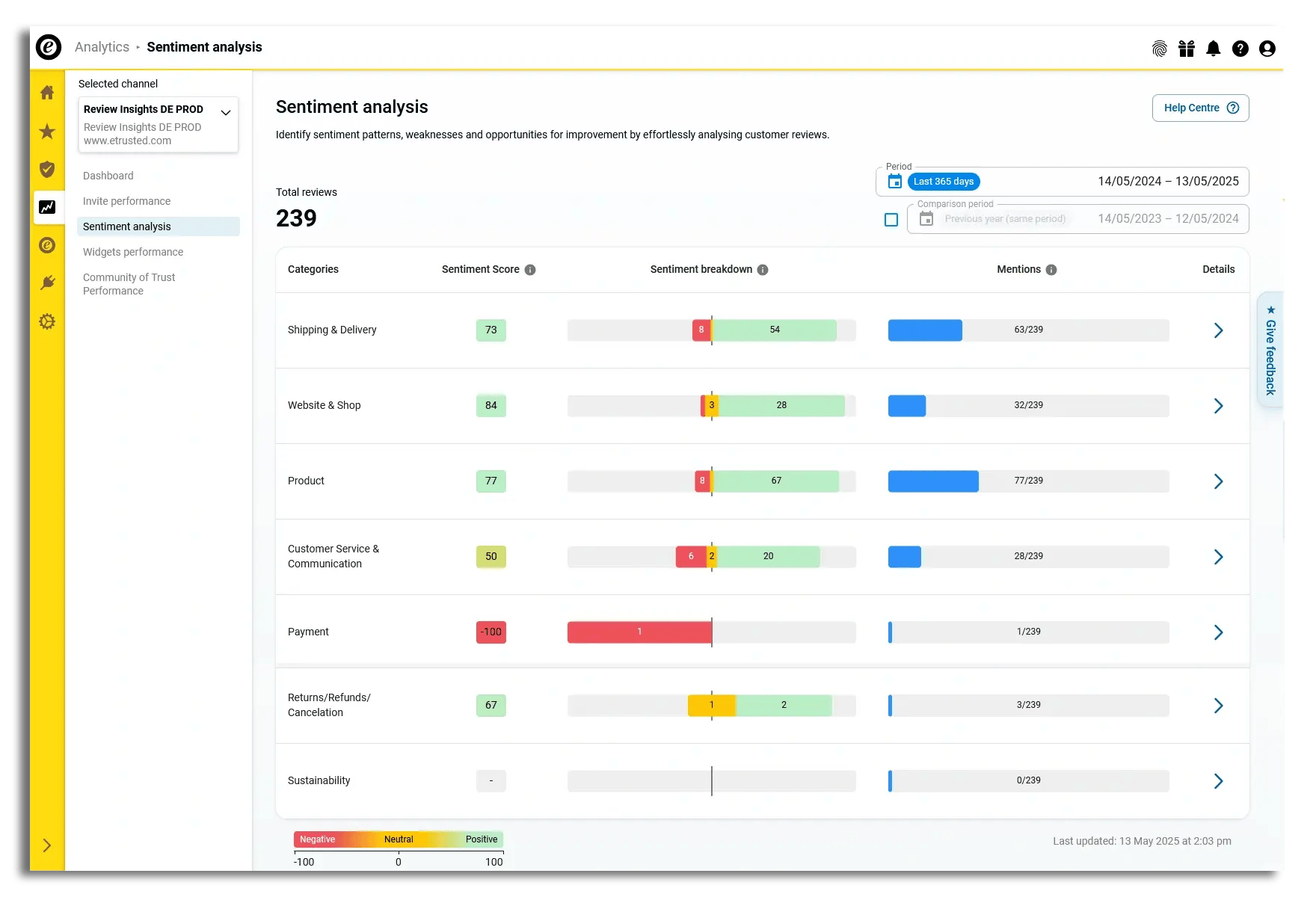
Task: Enable the comparison period checkbox
Action: [x=891, y=219]
